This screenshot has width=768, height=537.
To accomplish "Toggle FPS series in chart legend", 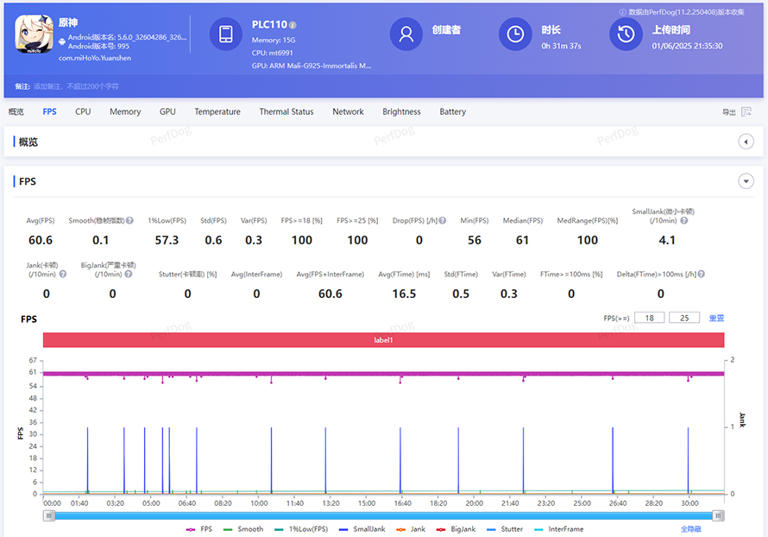I will click(x=199, y=529).
